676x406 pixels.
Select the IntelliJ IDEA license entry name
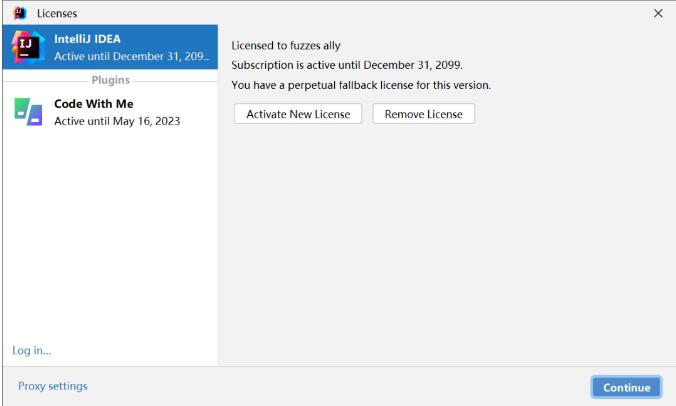tap(87, 39)
